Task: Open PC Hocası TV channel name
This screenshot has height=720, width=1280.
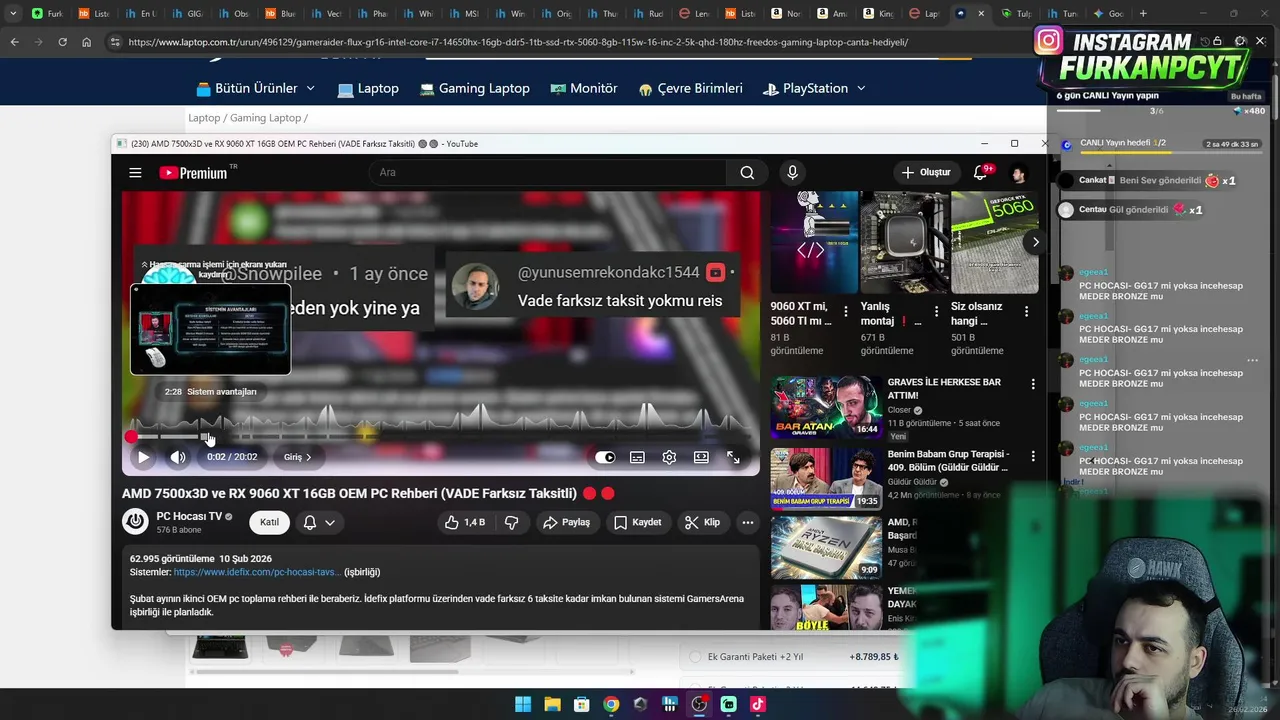Action: tap(189, 516)
